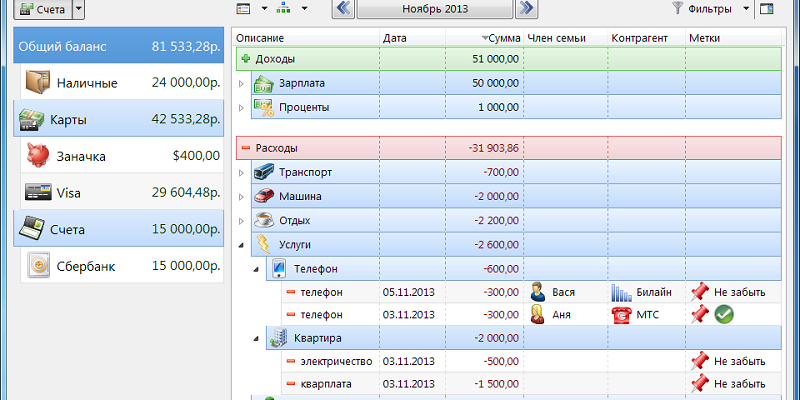Screen dimensions: 800x400
Task: Open the Счета dropdown arrow
Action: tap(79, 9)
